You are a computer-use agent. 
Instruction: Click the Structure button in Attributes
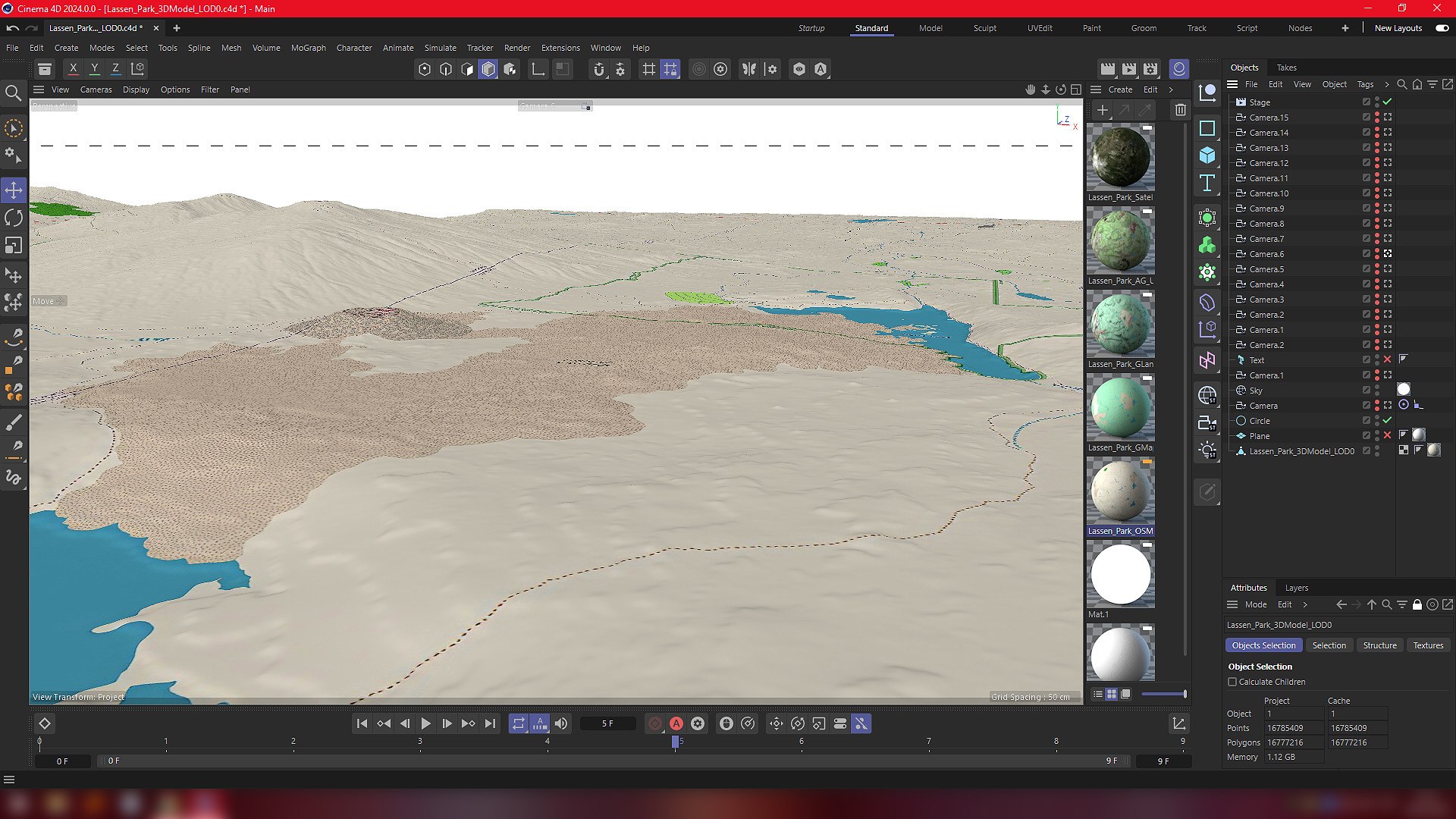1379,645
